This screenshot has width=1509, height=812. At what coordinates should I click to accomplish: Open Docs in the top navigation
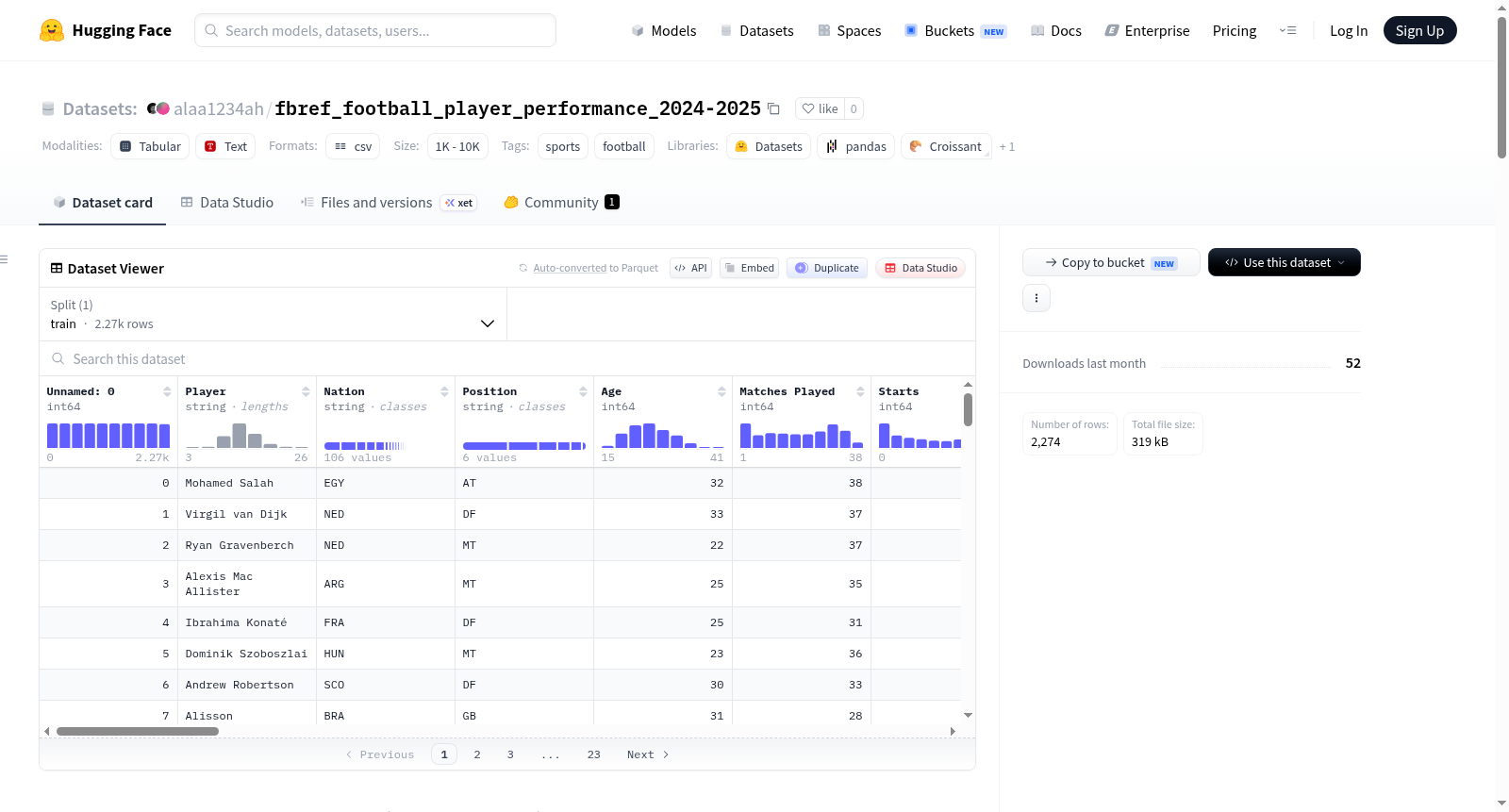(1056, 30)
